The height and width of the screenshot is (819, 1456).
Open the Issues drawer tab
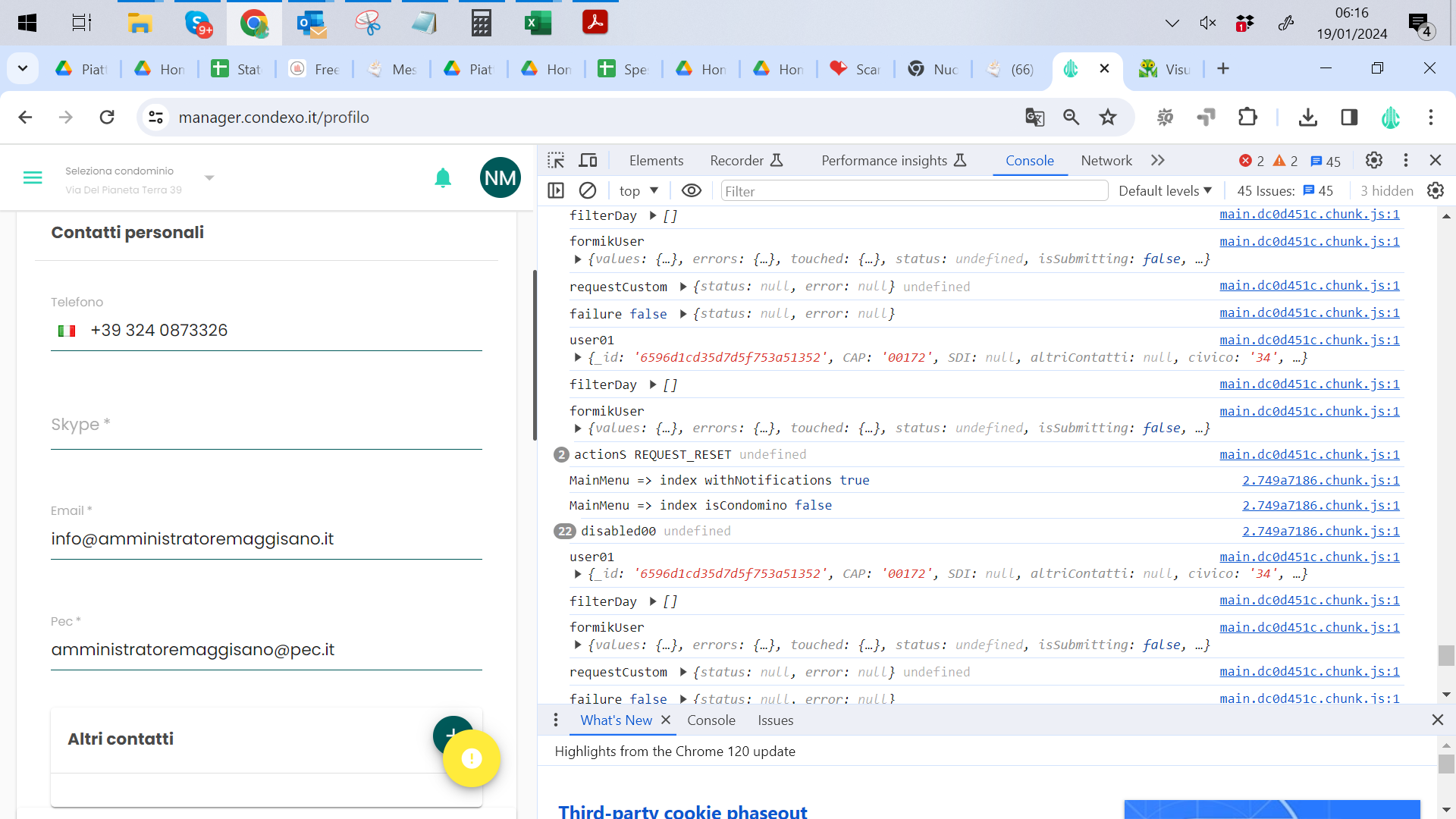(x=775, y=720)
